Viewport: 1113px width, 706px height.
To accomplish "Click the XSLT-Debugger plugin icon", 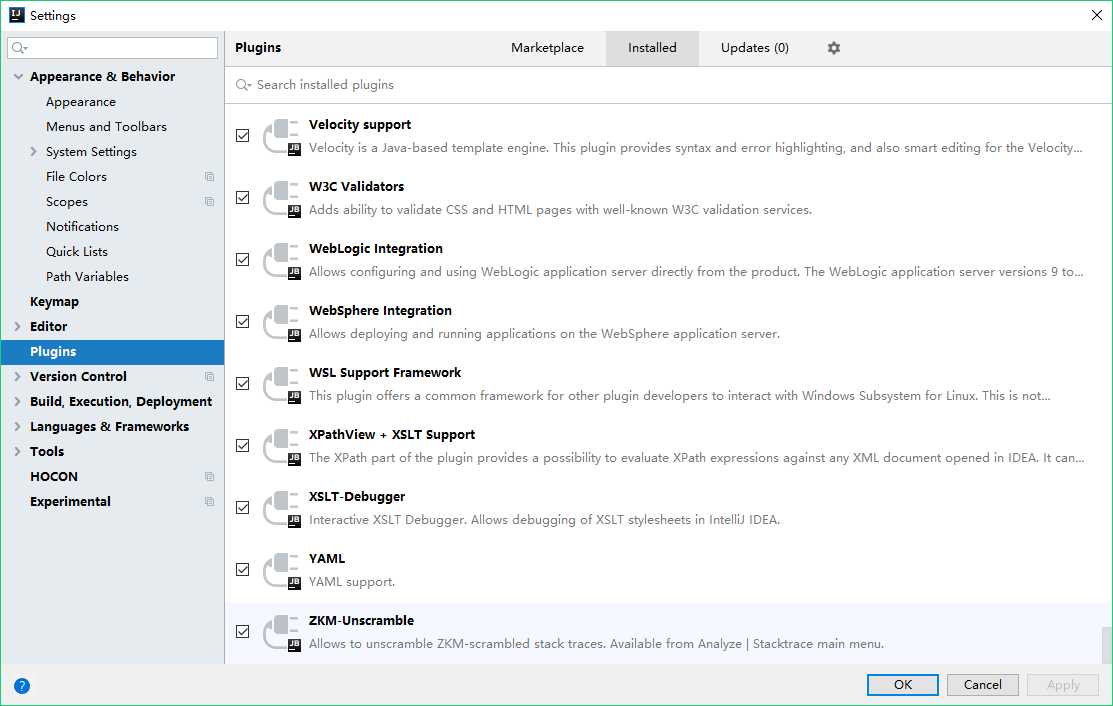I will coord(282,508).
